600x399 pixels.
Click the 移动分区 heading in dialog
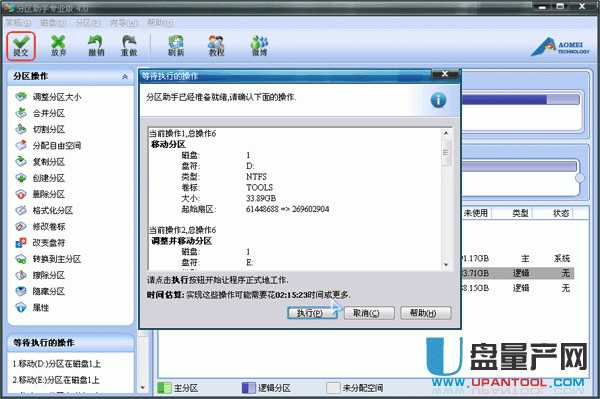[x=168, y=144]
